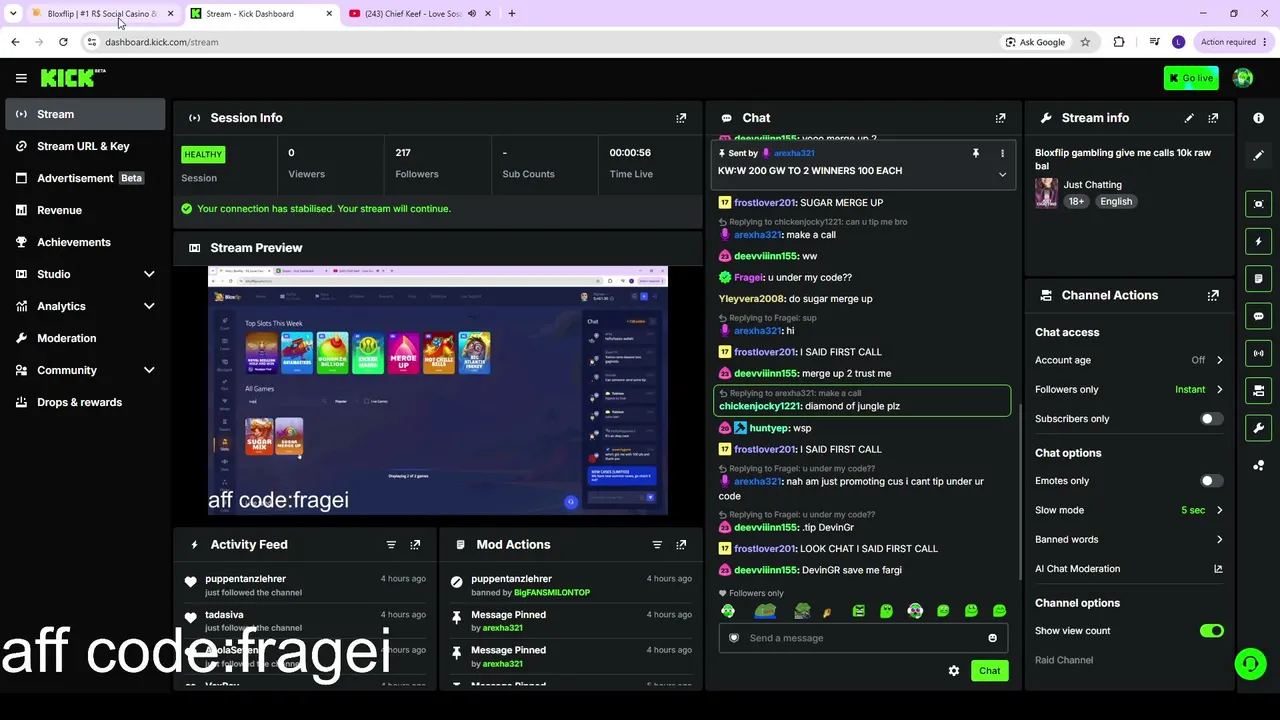Toggle the lightning bolt panel in right sidebar
The width and height of the screenshot is (1280, 720).
point(1259,241)
